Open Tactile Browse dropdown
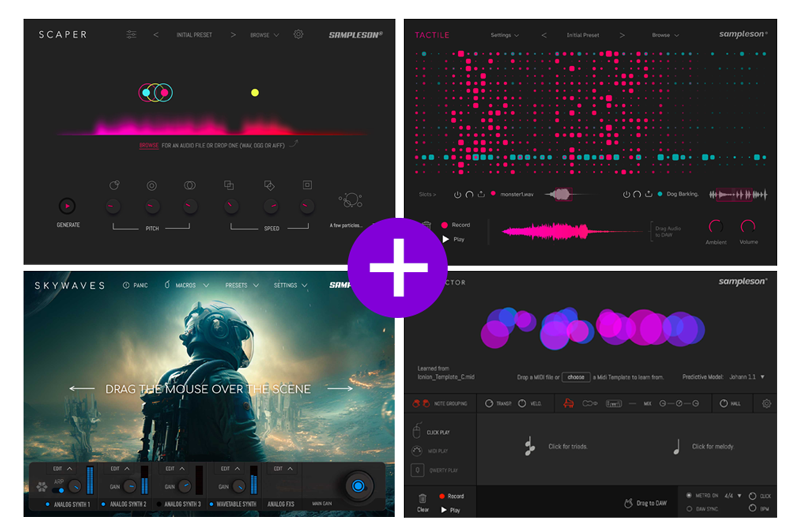This screenshot has width=800, height=523. coord(665,35)
